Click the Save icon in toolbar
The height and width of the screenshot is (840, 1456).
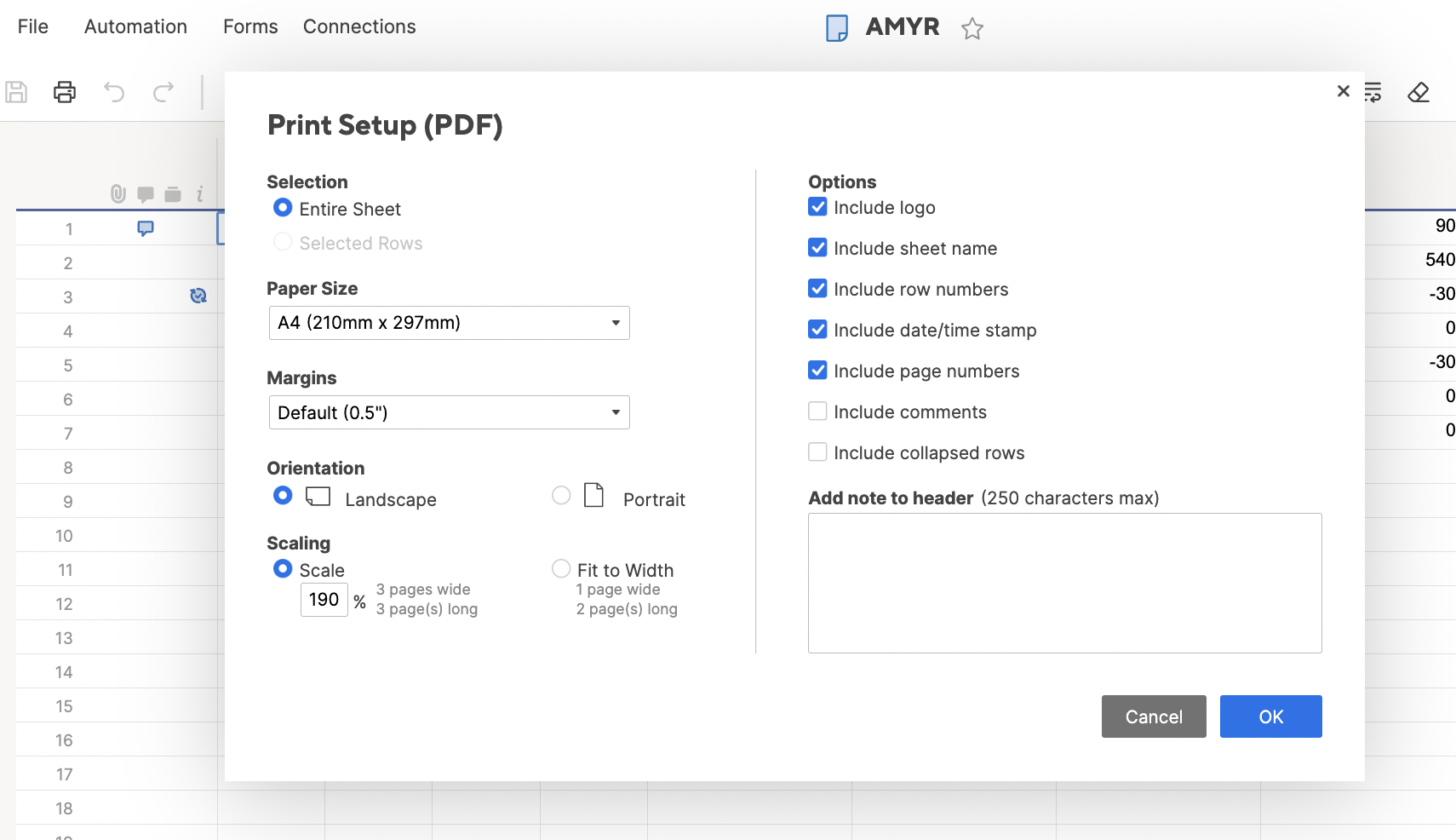(16, 92)
